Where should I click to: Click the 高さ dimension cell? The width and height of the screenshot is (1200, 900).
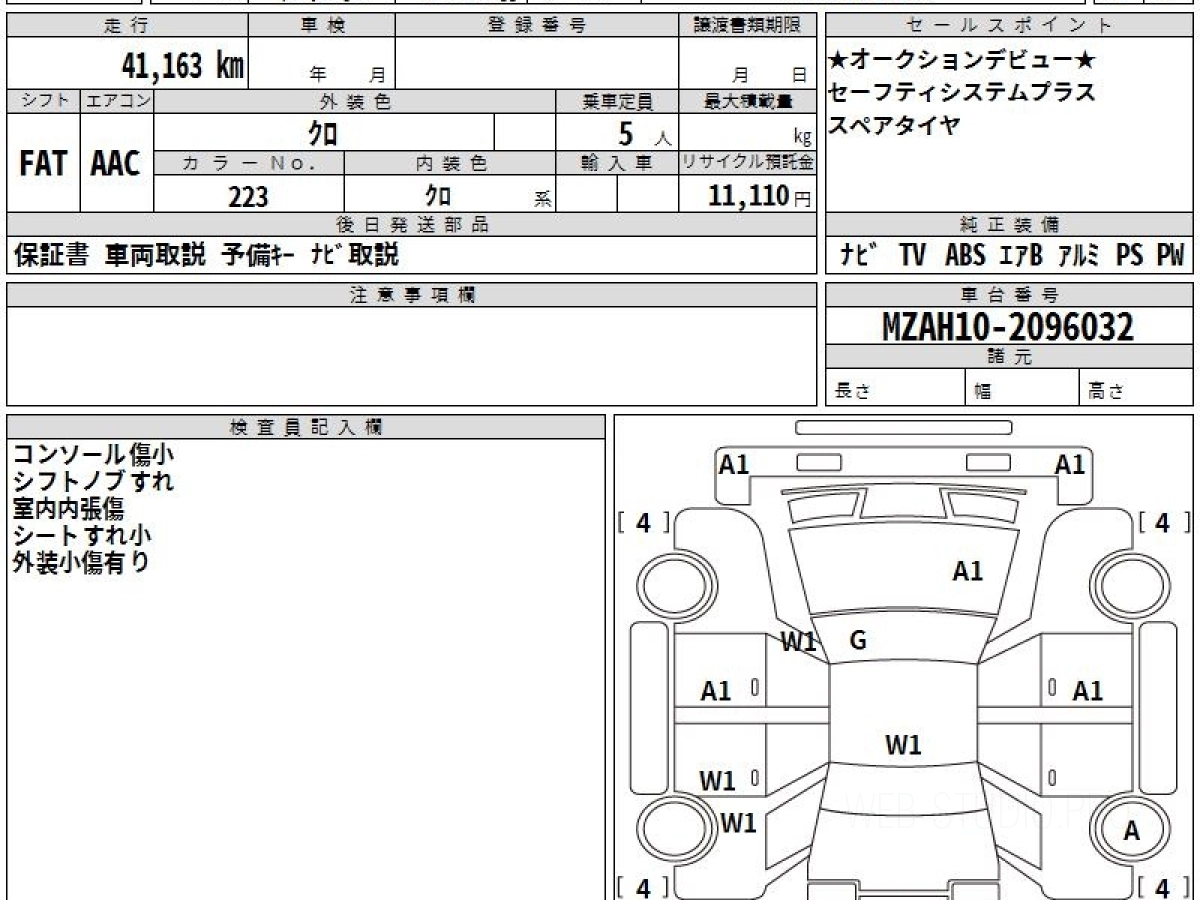tap(1136, 388)
